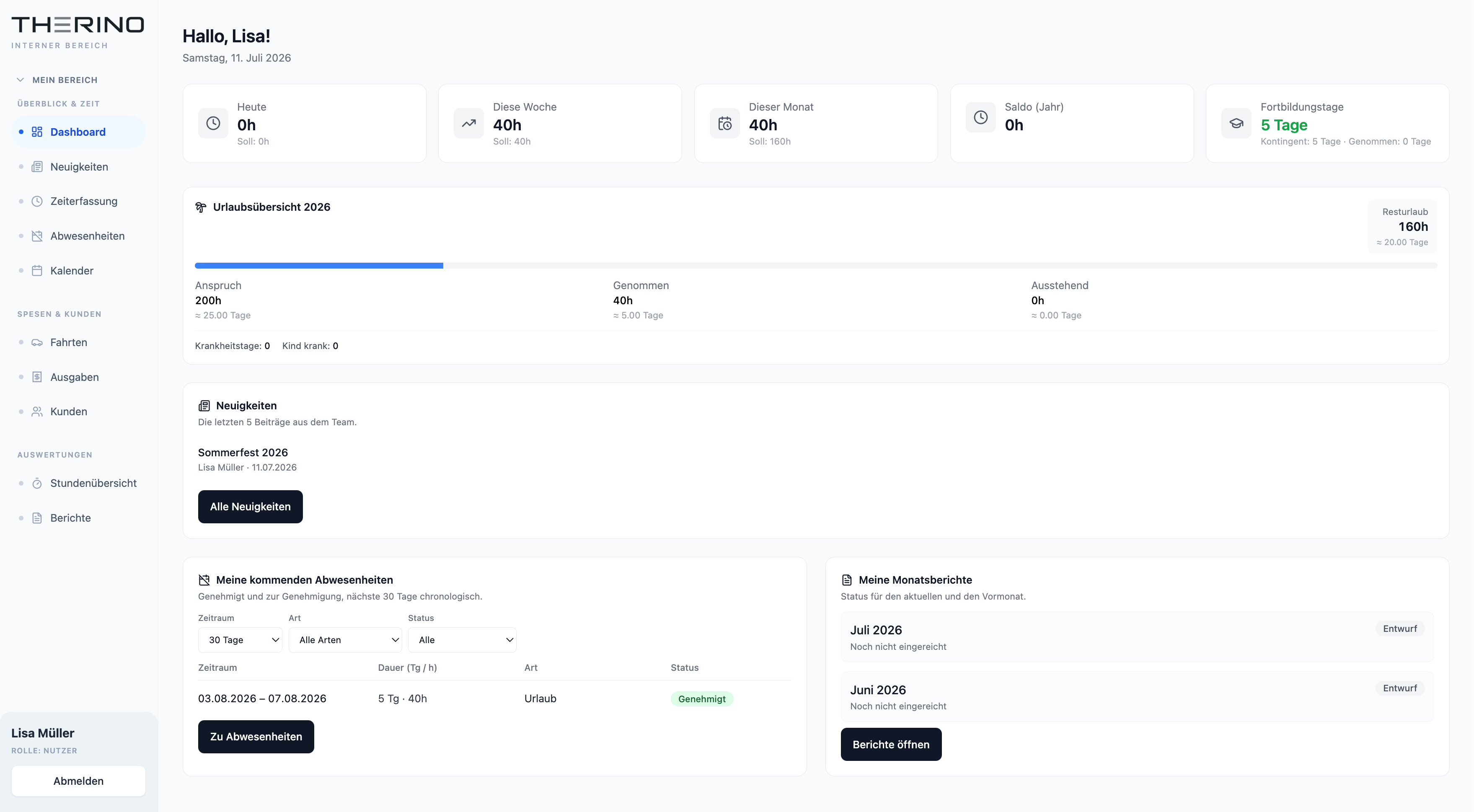Click the clock icon on Saldo (Jahr) card
Screen dimensions: 1474x812
[x=981, y=117]
